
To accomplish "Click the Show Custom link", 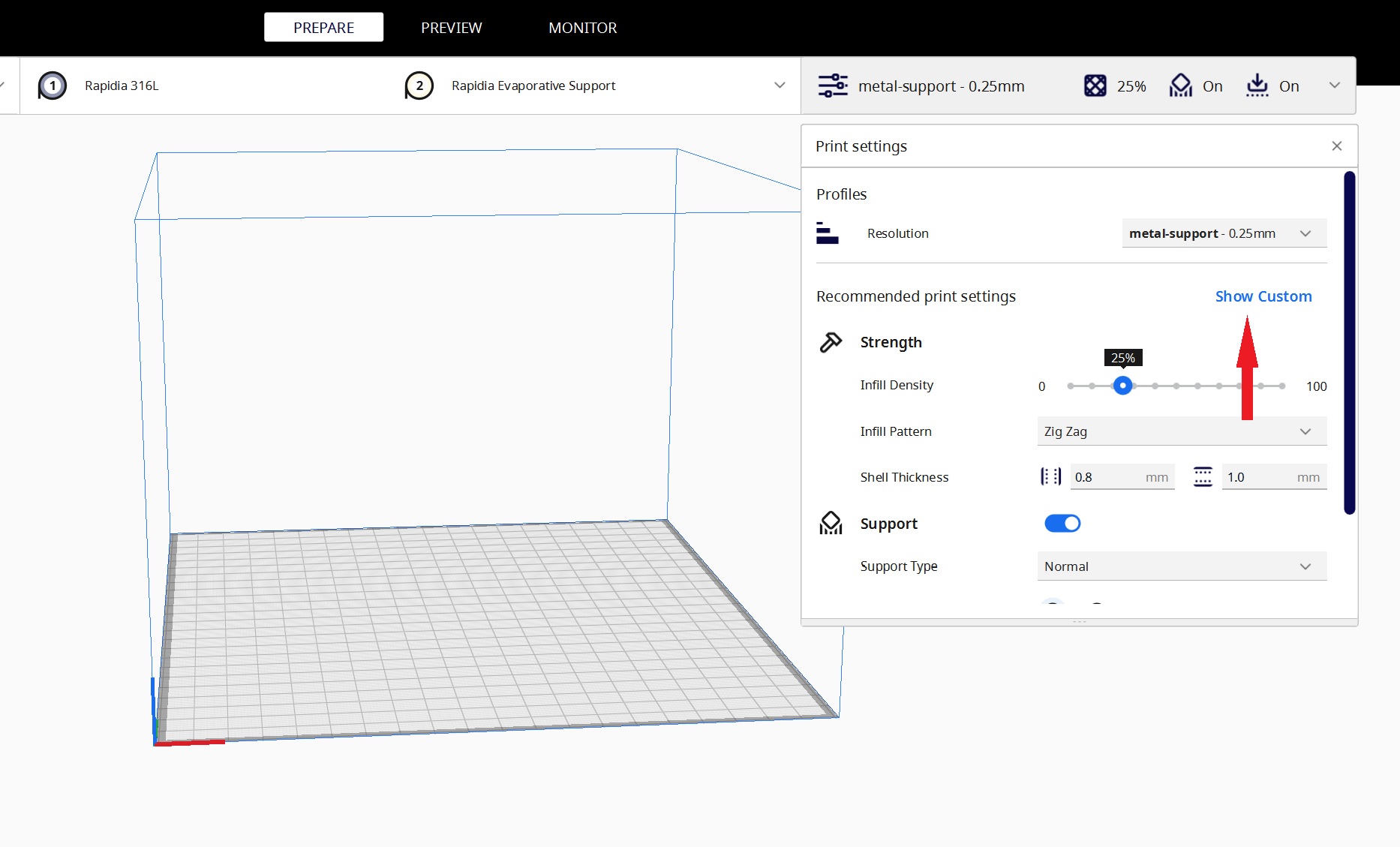I will (x=1263, y=296).
